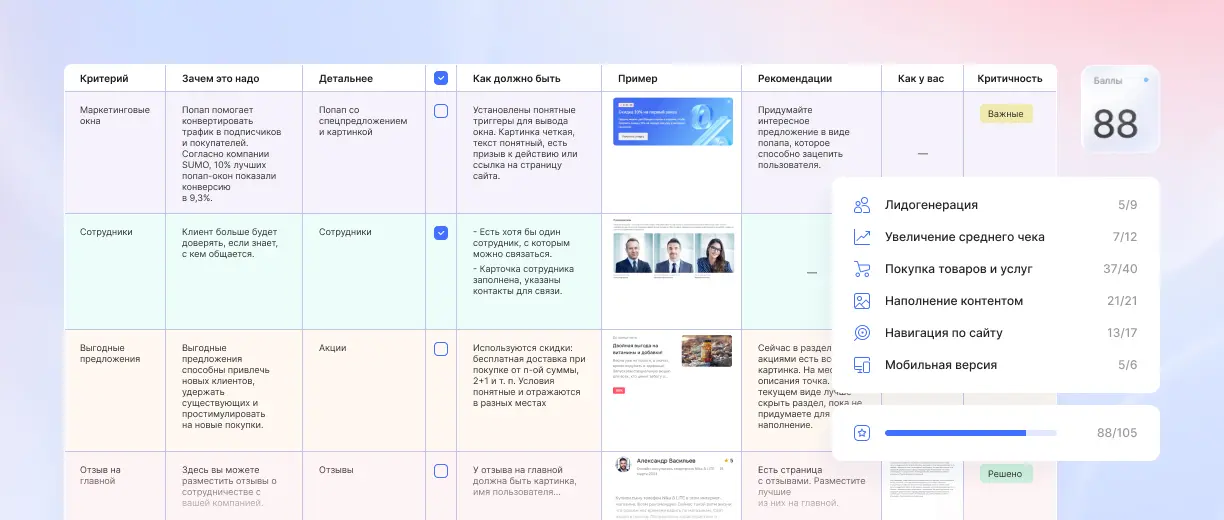Screen dimensions: 1224x520
Task: Click the Наполнение контентом image icon
Action: (862, 301)
